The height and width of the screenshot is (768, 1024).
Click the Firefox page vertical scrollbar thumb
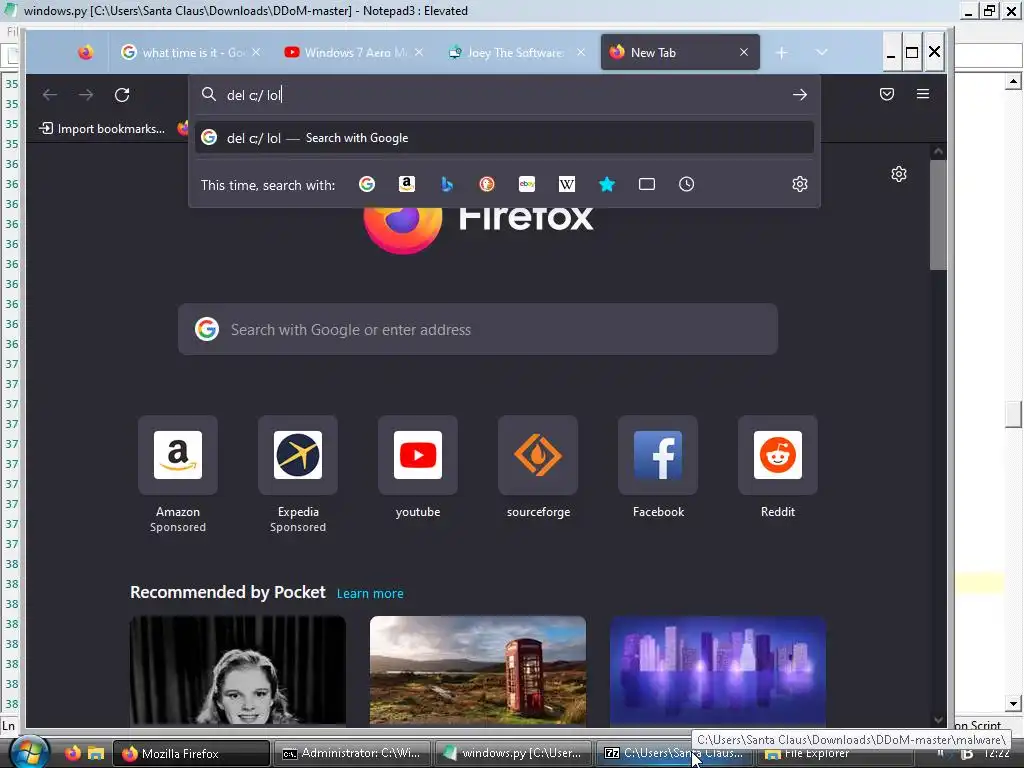(938, 215)
